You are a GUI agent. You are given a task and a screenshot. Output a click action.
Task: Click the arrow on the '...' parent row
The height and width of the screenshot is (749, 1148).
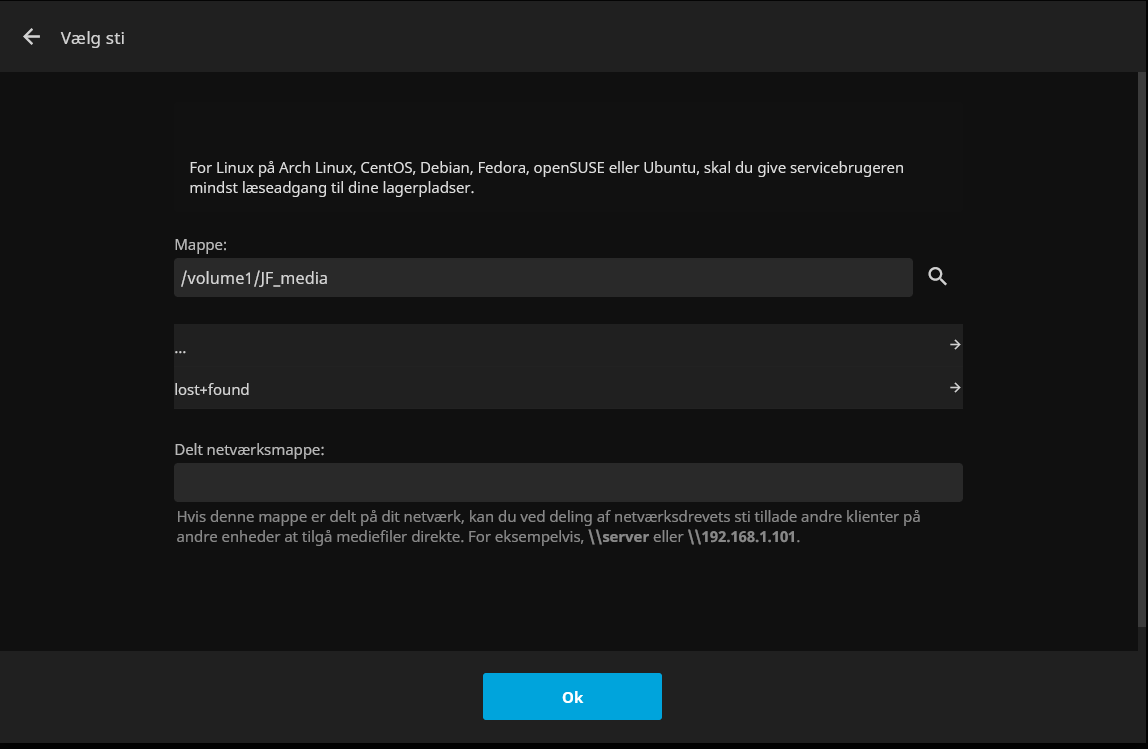click(955, 344)
